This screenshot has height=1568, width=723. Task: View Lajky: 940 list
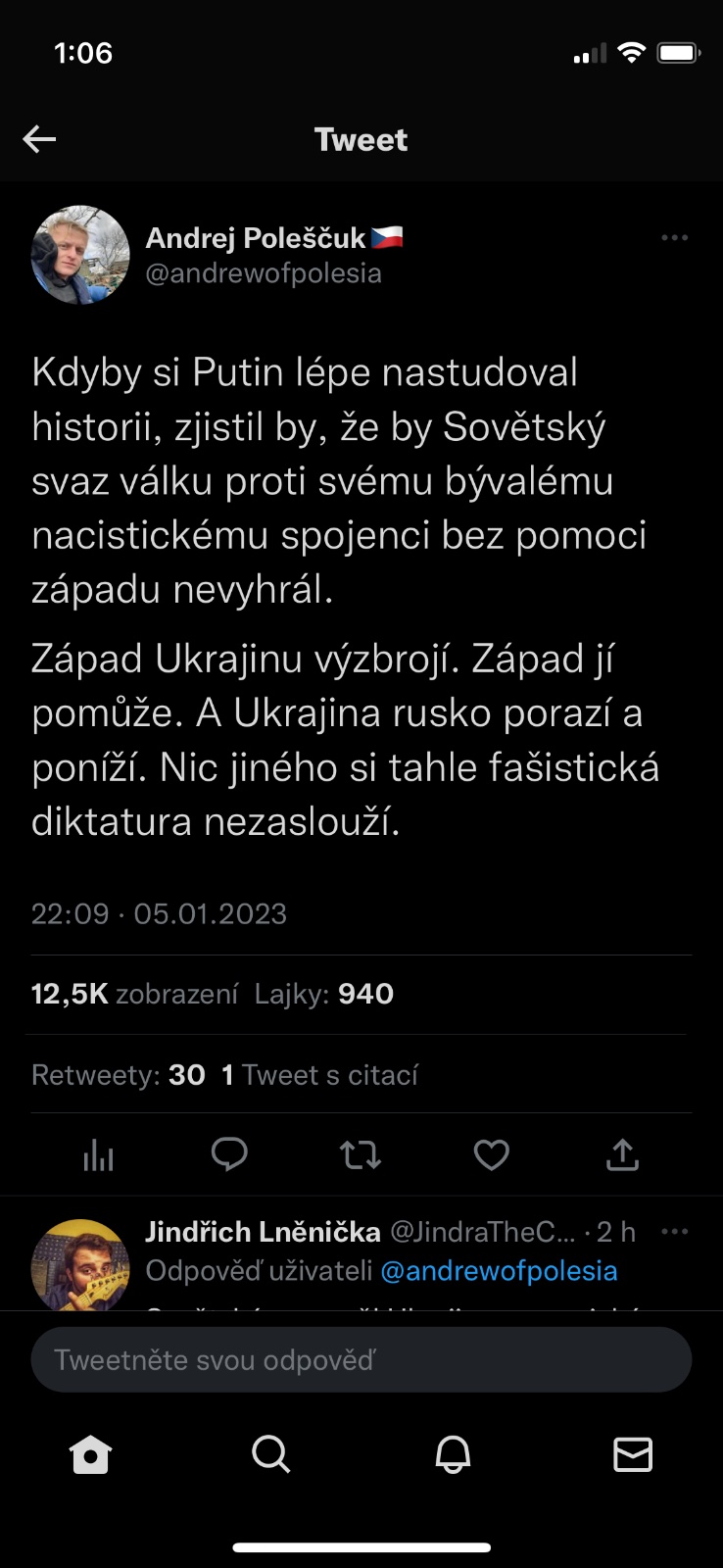[x=324, y=994]
